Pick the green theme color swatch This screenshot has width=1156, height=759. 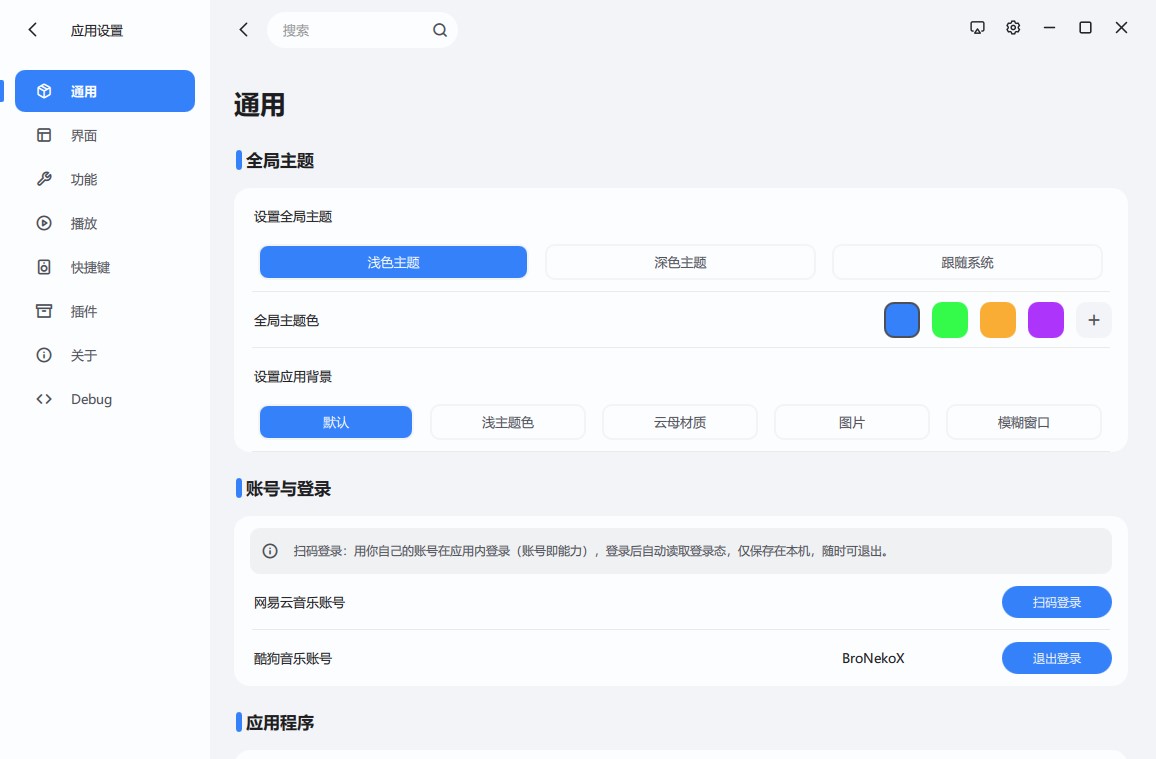(950, 320)
